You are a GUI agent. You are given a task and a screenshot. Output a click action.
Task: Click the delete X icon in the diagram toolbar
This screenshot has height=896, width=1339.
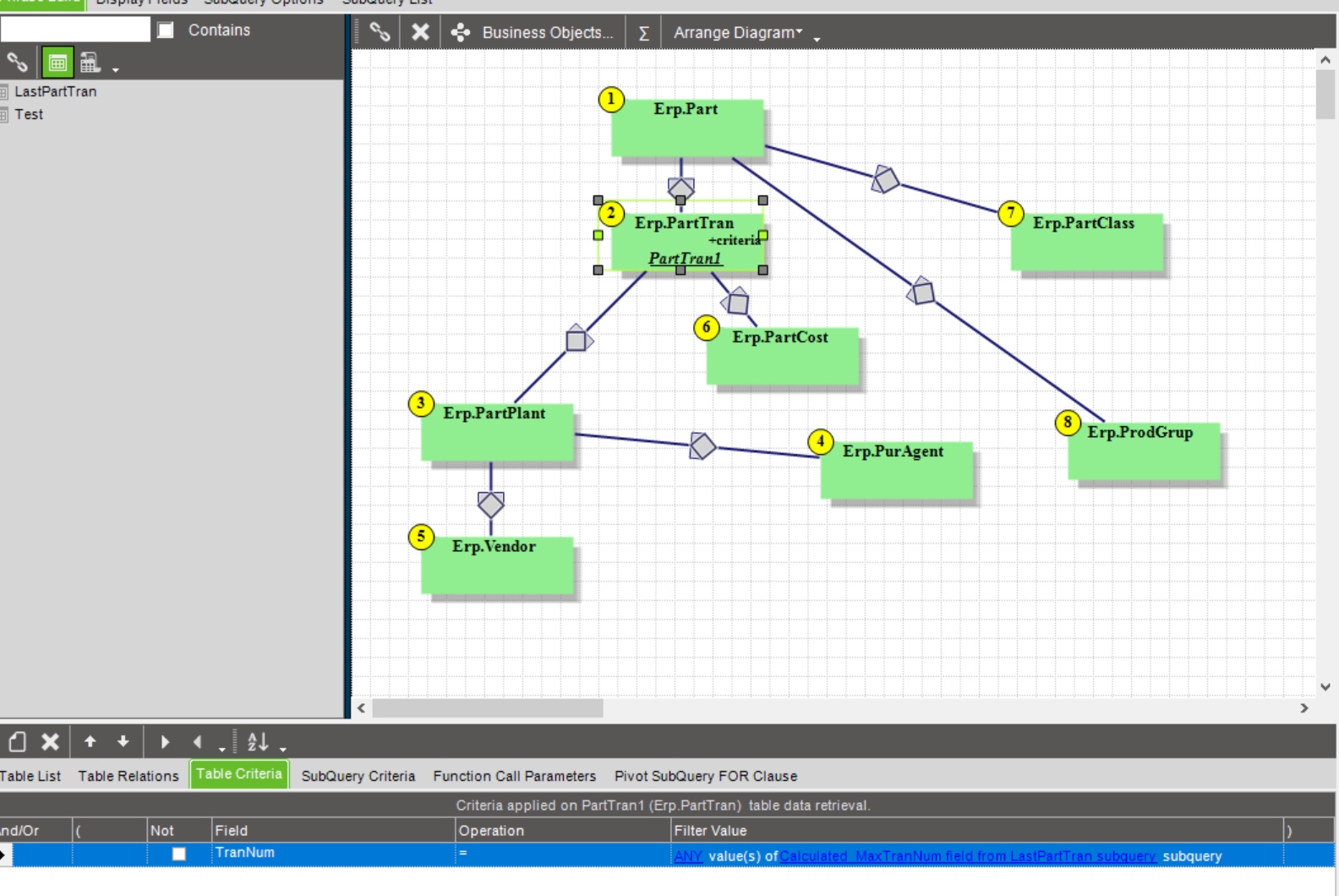pyautogui.click(x=420, y=32)
